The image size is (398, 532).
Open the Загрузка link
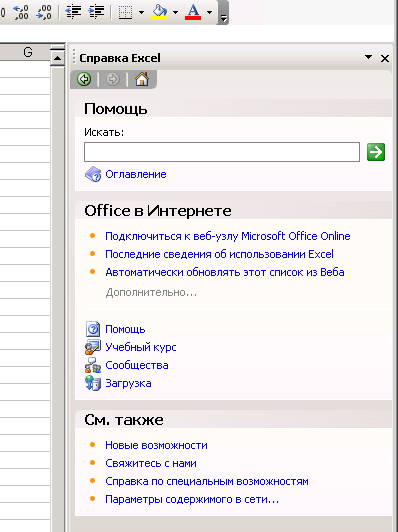[128, 383]
